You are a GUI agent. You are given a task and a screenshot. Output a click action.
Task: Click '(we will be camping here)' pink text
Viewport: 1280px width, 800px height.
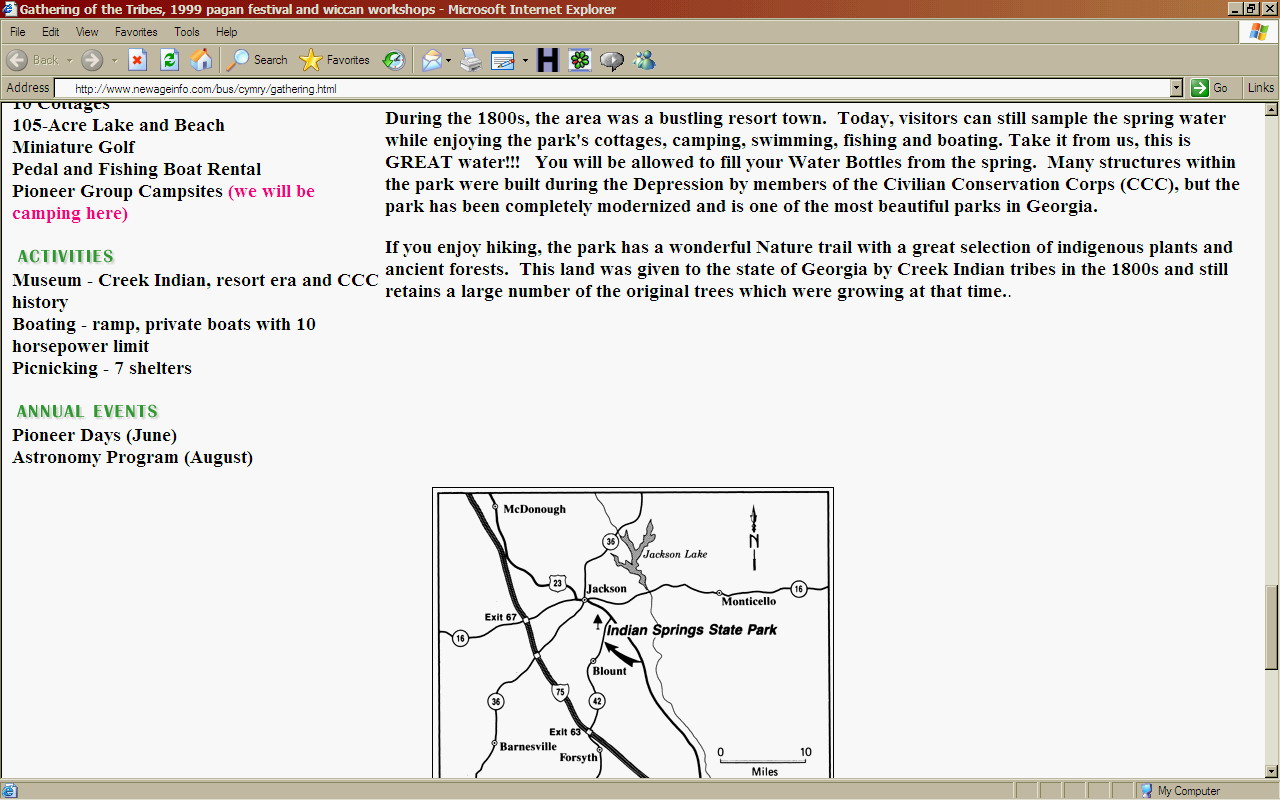click(x=163, y=202)
